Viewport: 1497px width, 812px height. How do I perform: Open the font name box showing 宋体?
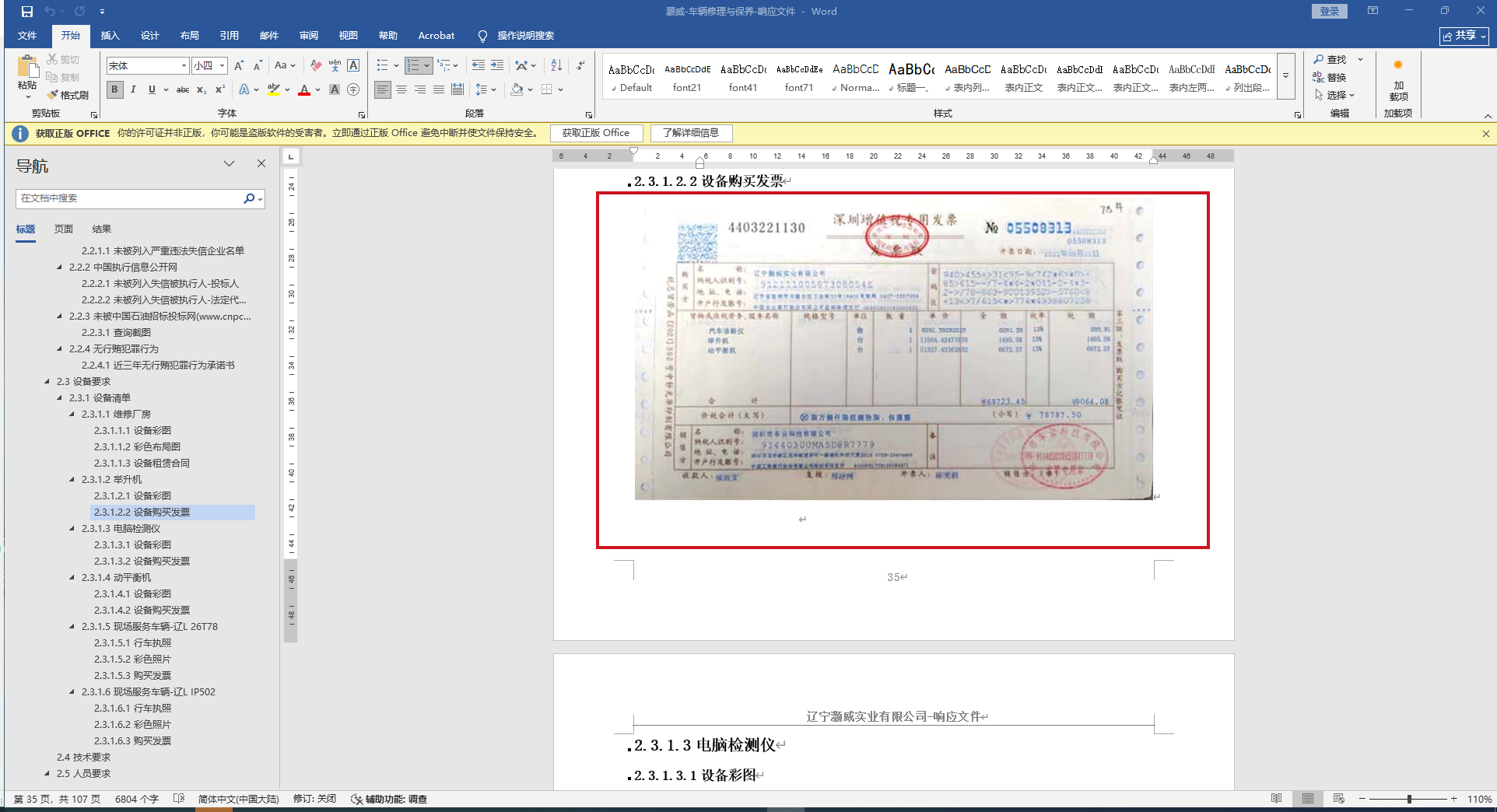point(148,66)
